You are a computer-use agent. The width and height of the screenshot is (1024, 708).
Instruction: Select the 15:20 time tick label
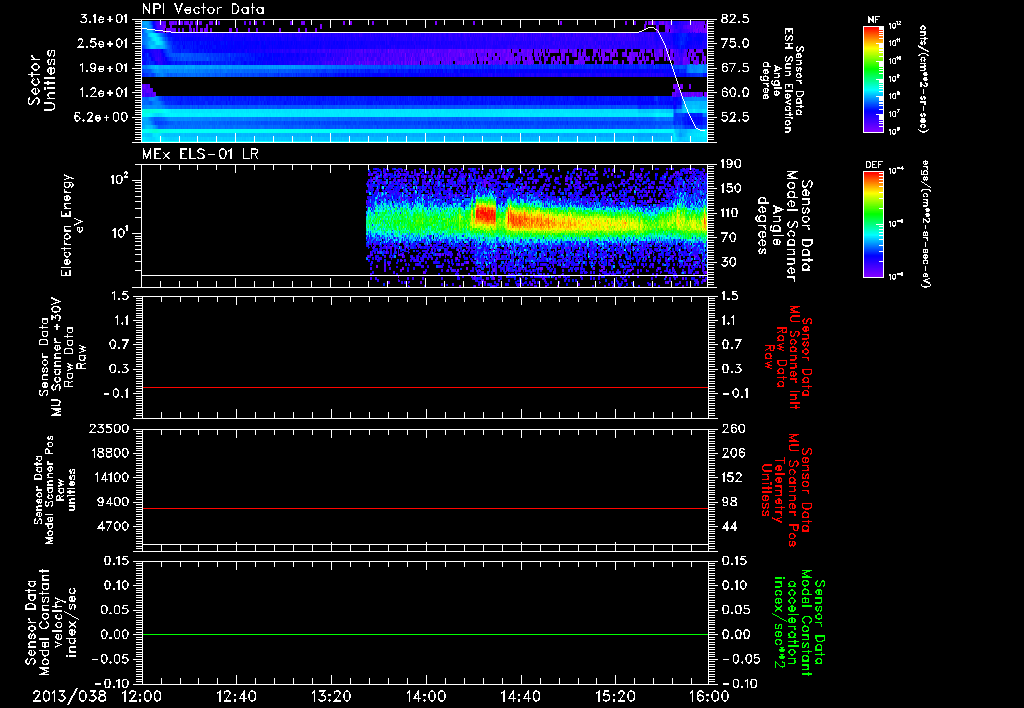click(x=615, y=696)
